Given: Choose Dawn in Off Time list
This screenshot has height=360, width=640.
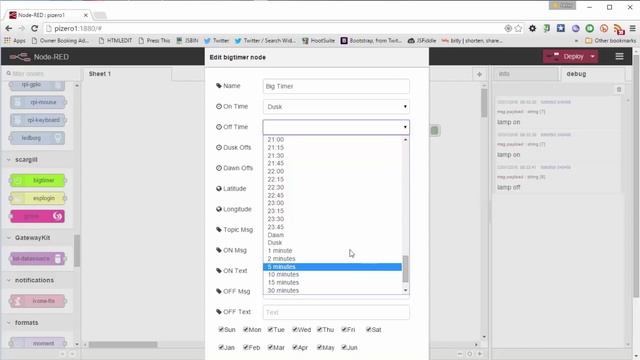Looking at the screenshot, I should (332, 235).
